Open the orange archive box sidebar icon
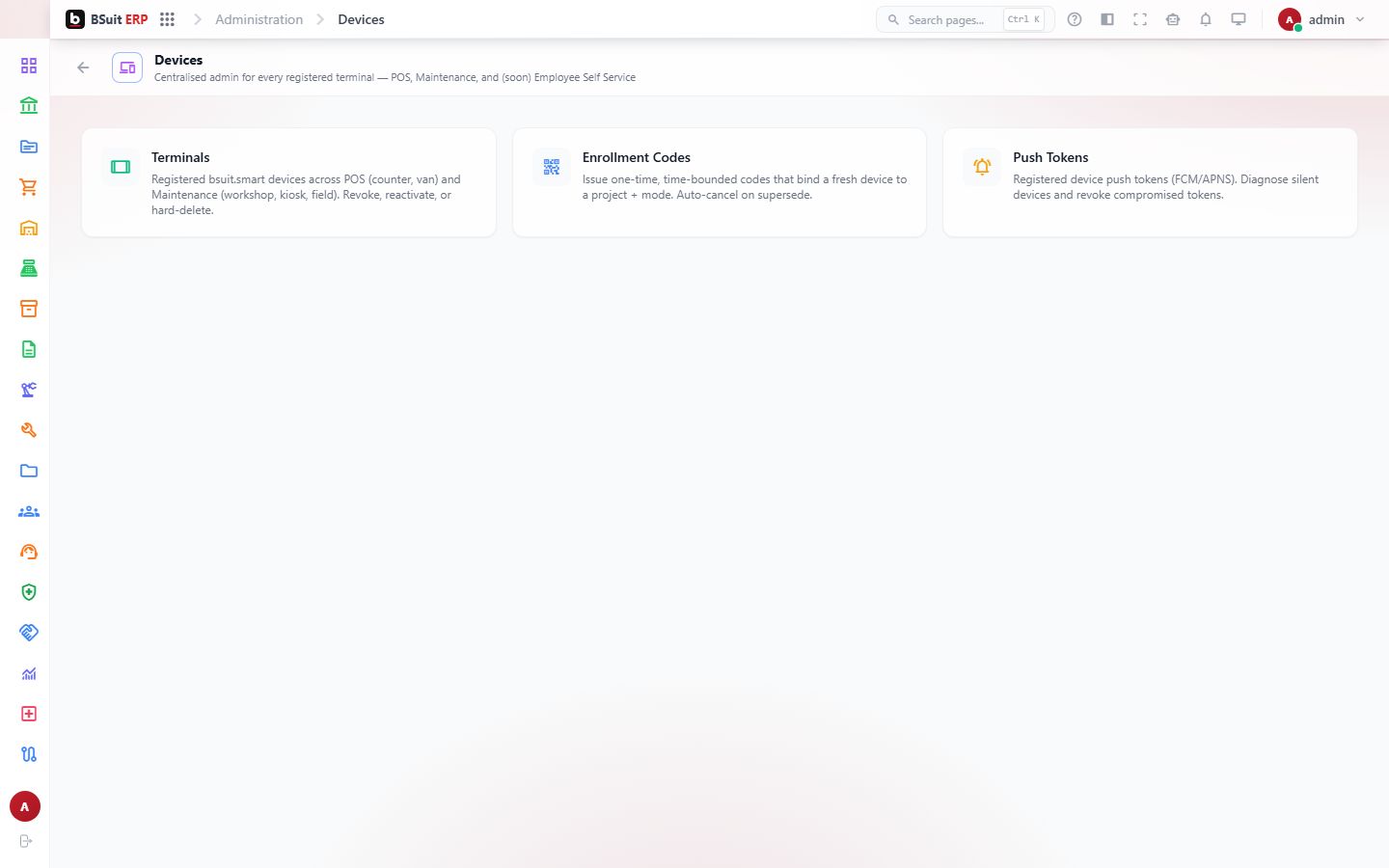Image resolution: width=1389 pixels, height=868 pixels. [x=29, y=309]
